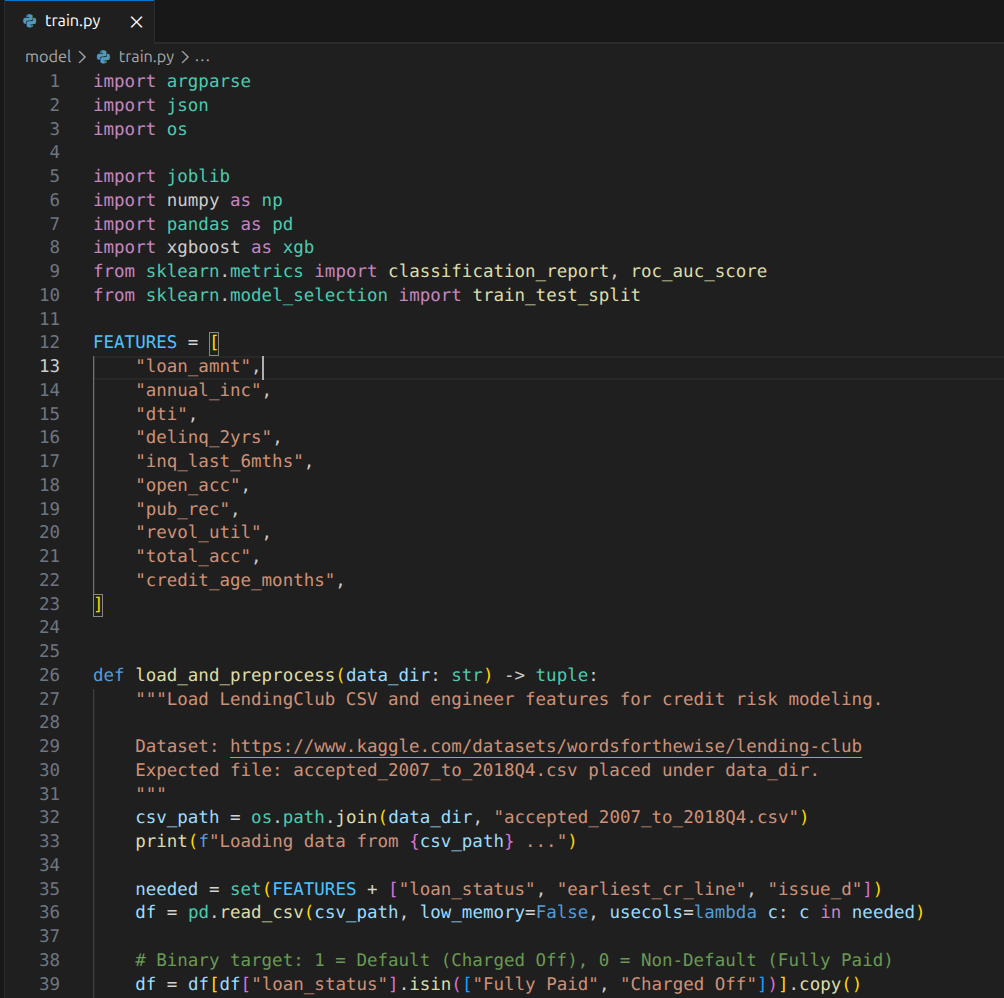Click the opening bracket of FEATURES list
This screenshot has height=998, width=1004.
pyautogui.click(x=214, y=343)
